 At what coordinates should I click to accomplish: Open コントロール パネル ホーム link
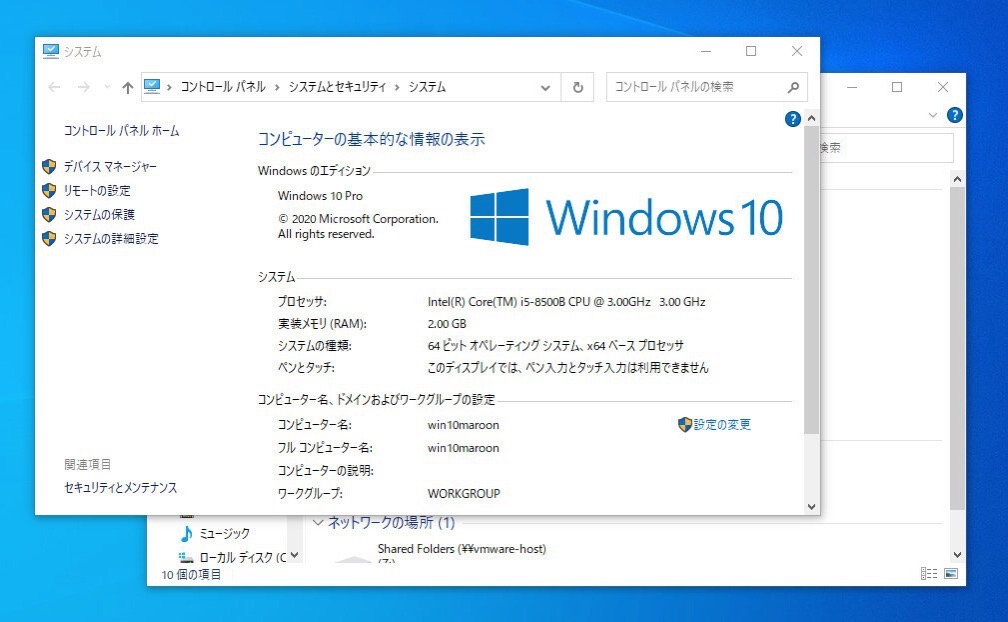pos(122,130)
